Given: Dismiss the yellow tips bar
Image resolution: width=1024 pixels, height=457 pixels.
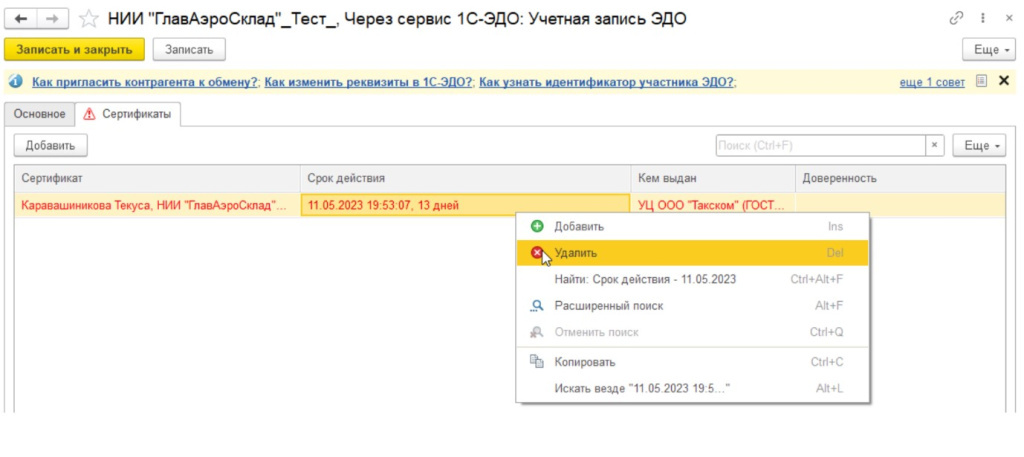Looking at the screenshot, I should click(1003, 81).
